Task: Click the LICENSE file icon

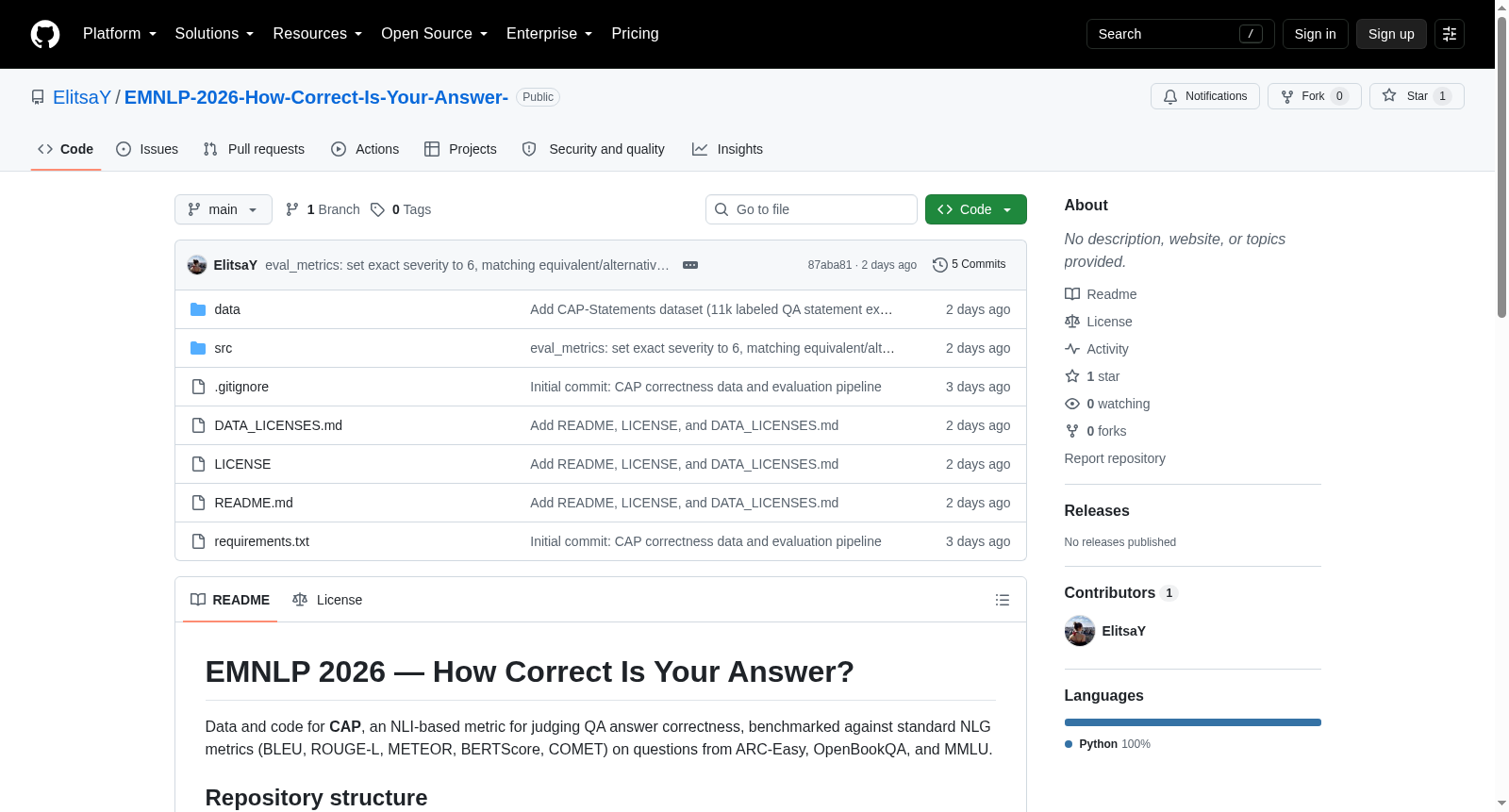Action: (198, 464)
